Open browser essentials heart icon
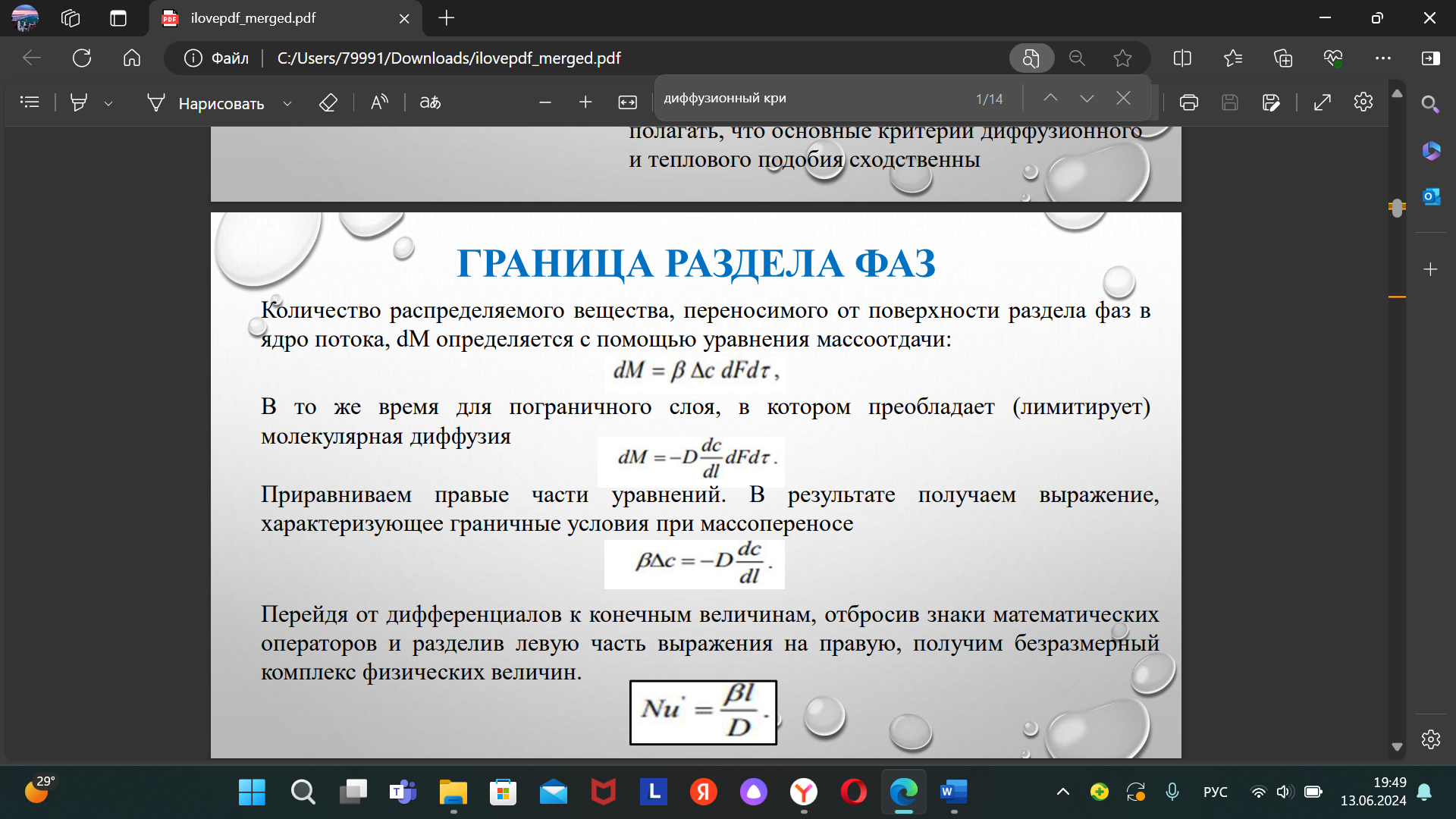This screenshot has height=819, width=1456. (1333, 58)
